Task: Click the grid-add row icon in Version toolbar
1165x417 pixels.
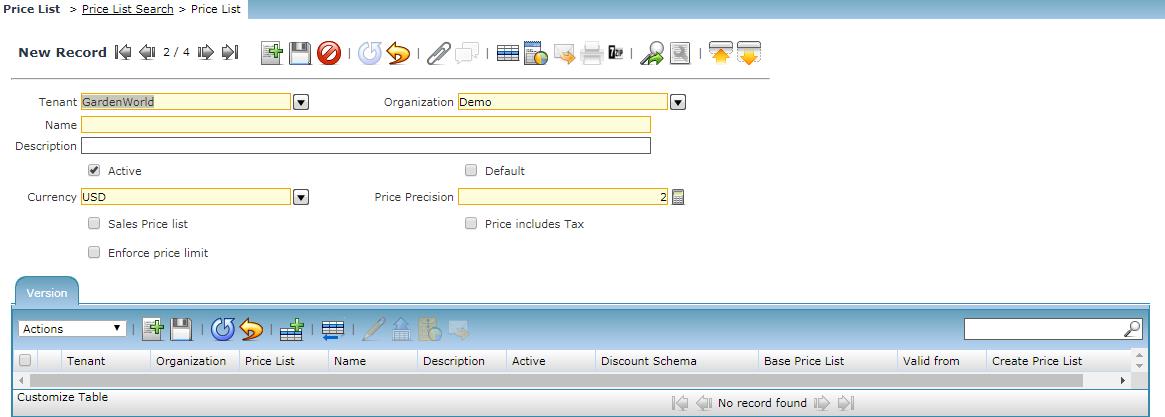Action: click(292, 329)
